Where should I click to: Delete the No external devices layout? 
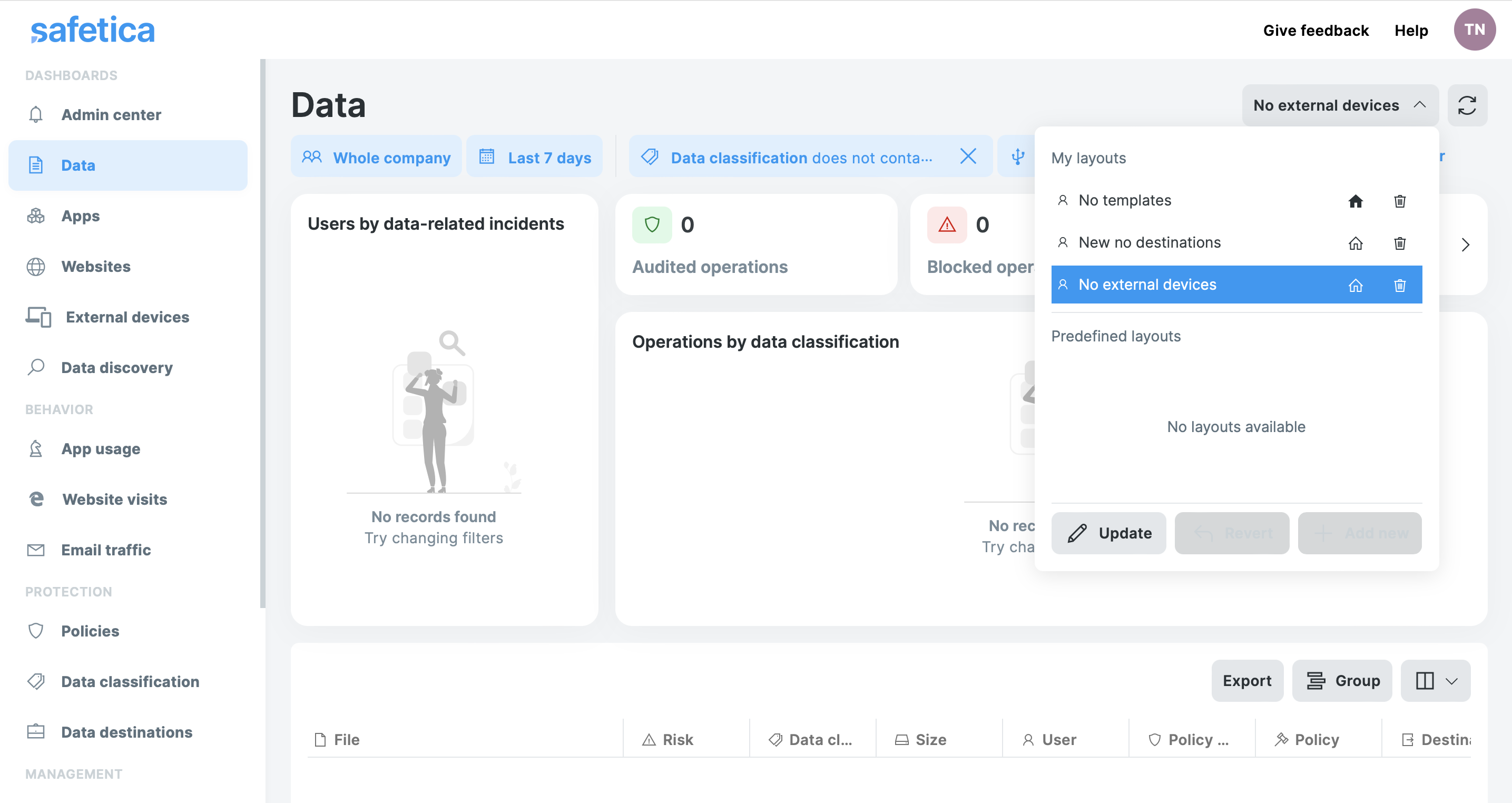point(1399,285)
